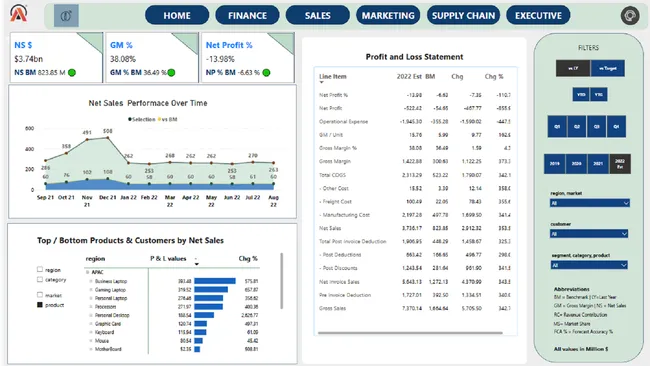The image size is (650, 366).
Task: Open the SUPPLY CHAIN page
Action: (463, 16)
